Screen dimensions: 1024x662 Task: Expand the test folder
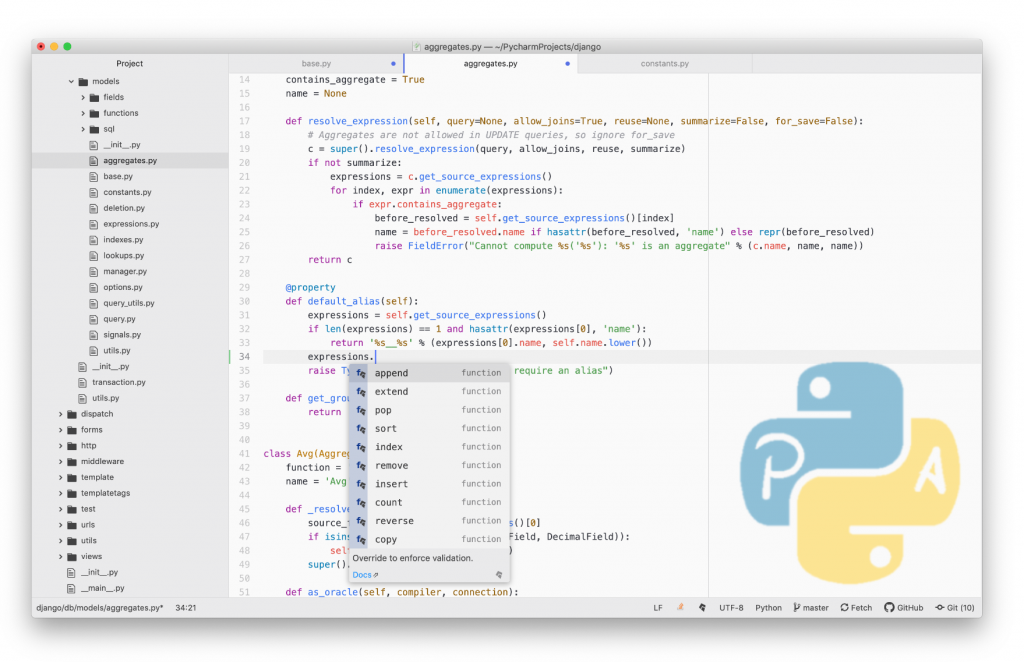(61, 509)
